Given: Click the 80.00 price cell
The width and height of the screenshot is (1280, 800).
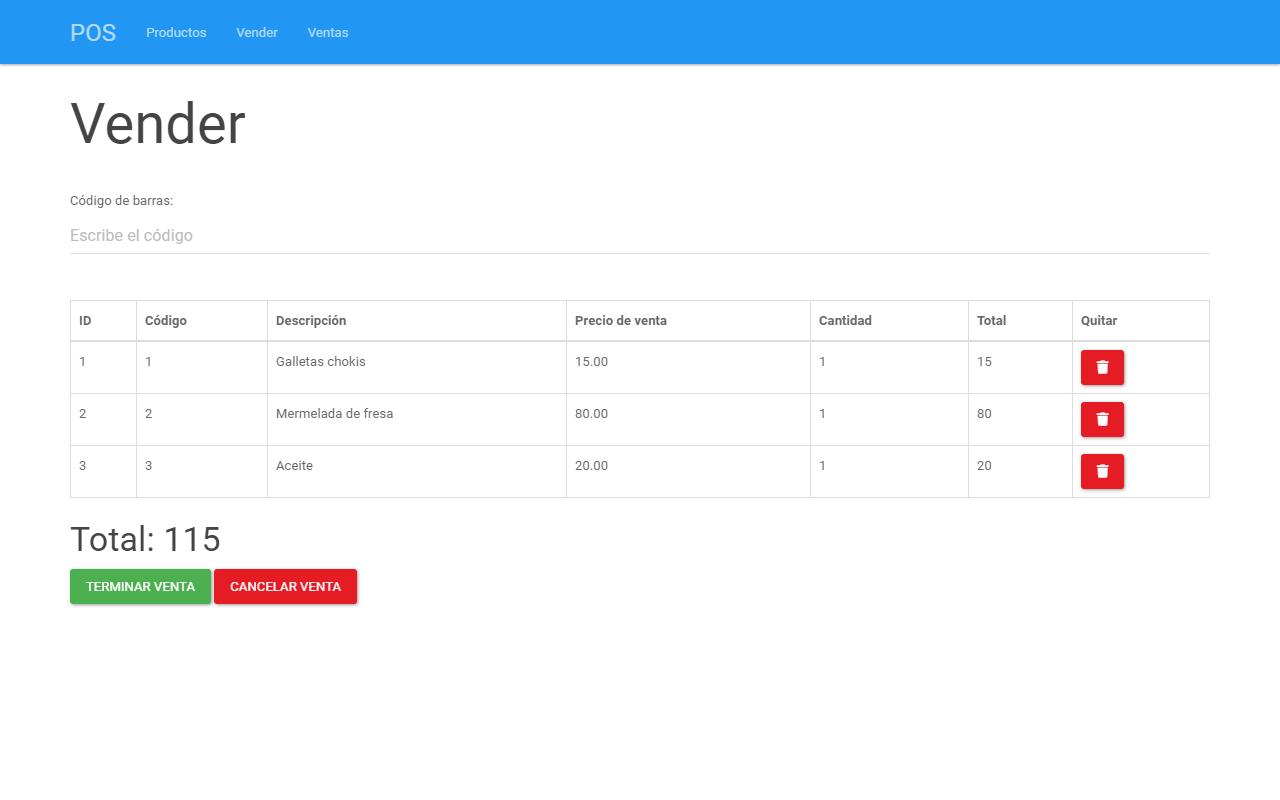Looking at the screenshot, I should [x=591, y=414].
